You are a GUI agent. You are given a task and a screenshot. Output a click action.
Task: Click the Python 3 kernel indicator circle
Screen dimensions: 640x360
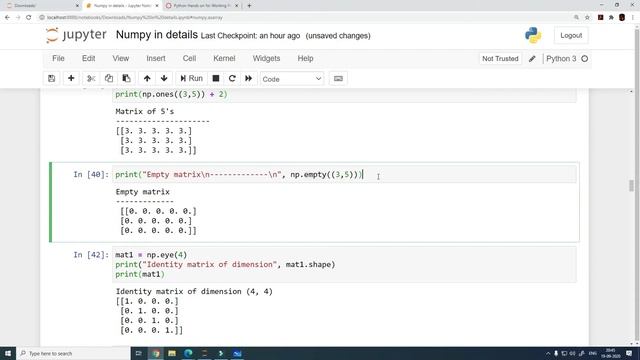584,59
